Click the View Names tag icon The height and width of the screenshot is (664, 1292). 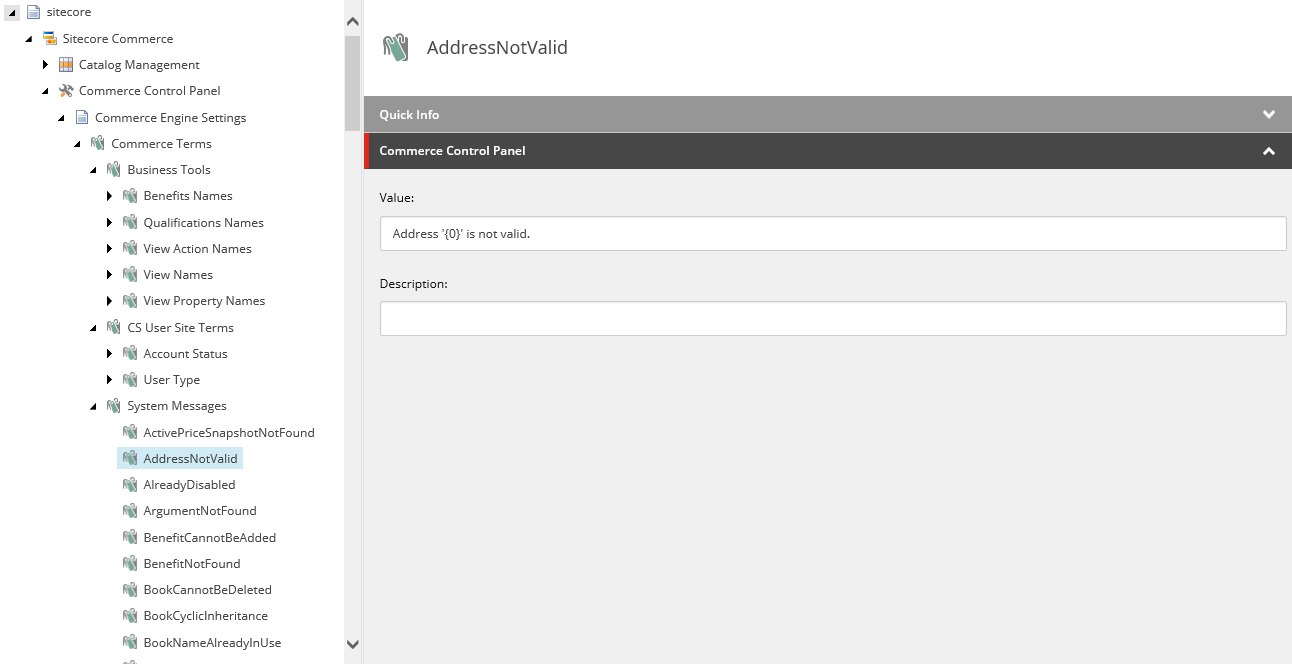(130, 274)
